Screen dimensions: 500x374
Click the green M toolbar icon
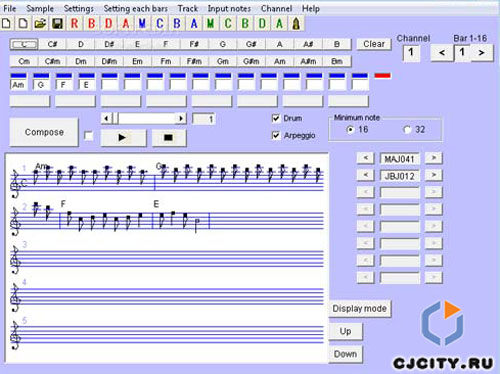(211, 24)
